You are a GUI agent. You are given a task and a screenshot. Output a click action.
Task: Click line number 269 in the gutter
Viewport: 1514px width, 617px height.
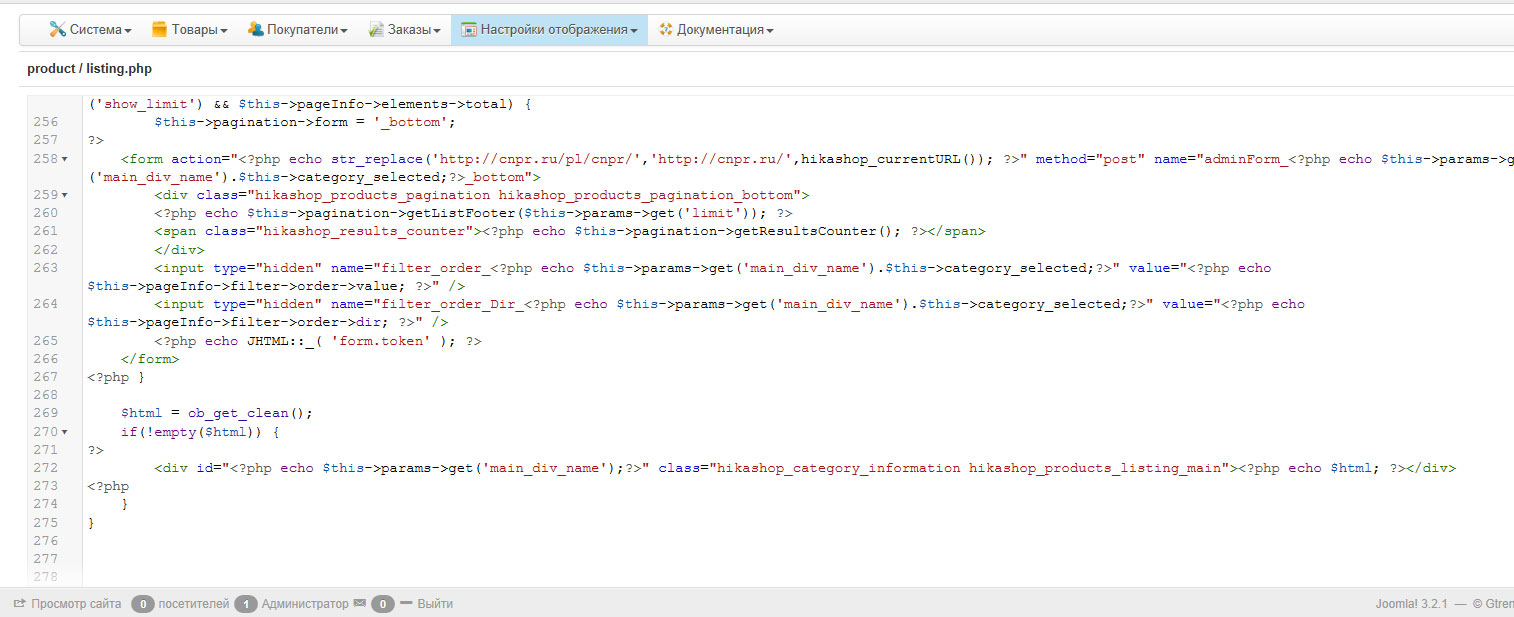pos(46,413)
